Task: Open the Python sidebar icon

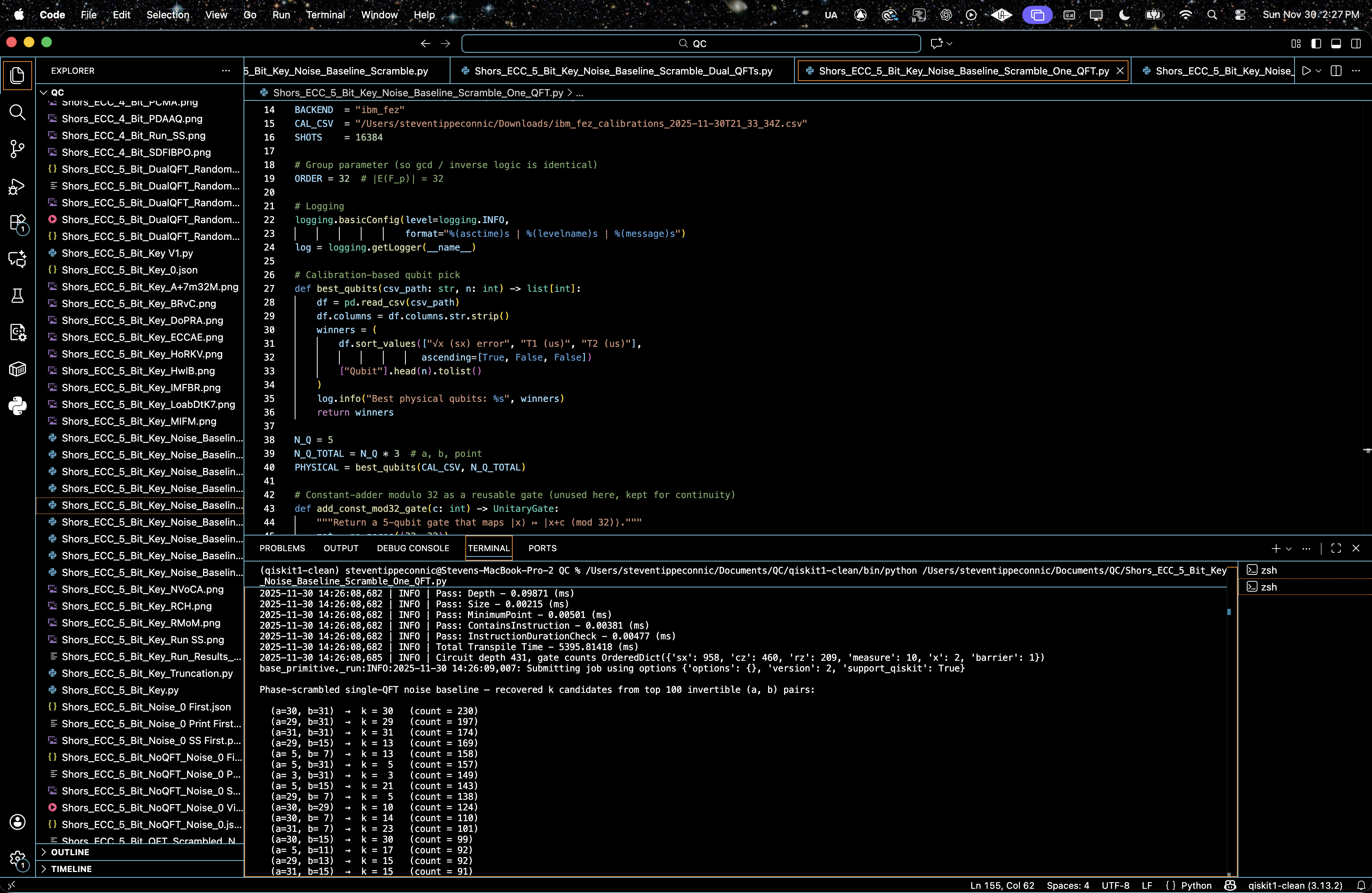Action: point(17,406)
